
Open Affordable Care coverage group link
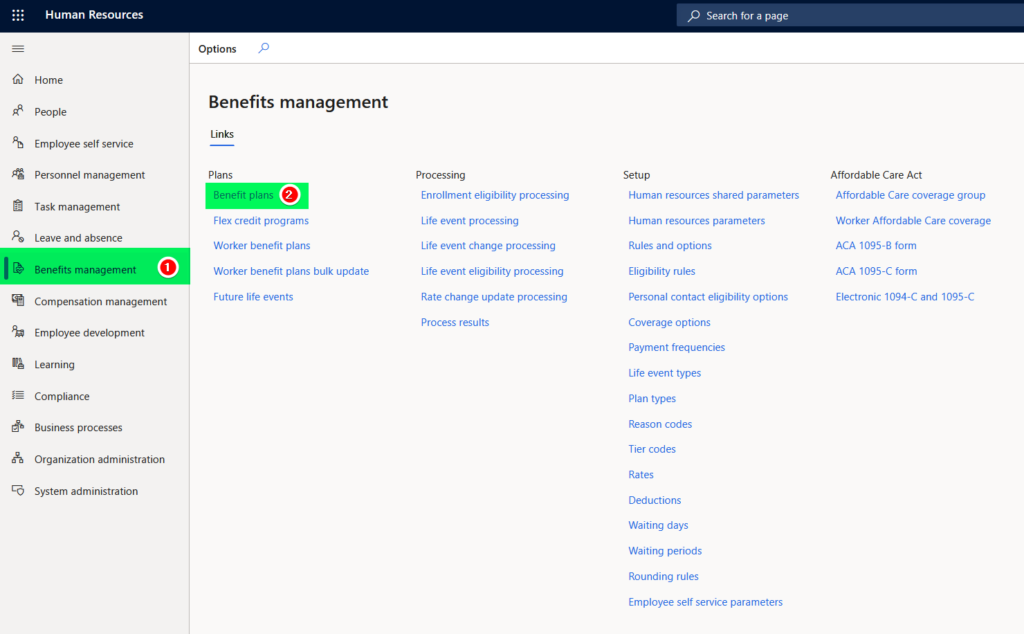(910, 195)
